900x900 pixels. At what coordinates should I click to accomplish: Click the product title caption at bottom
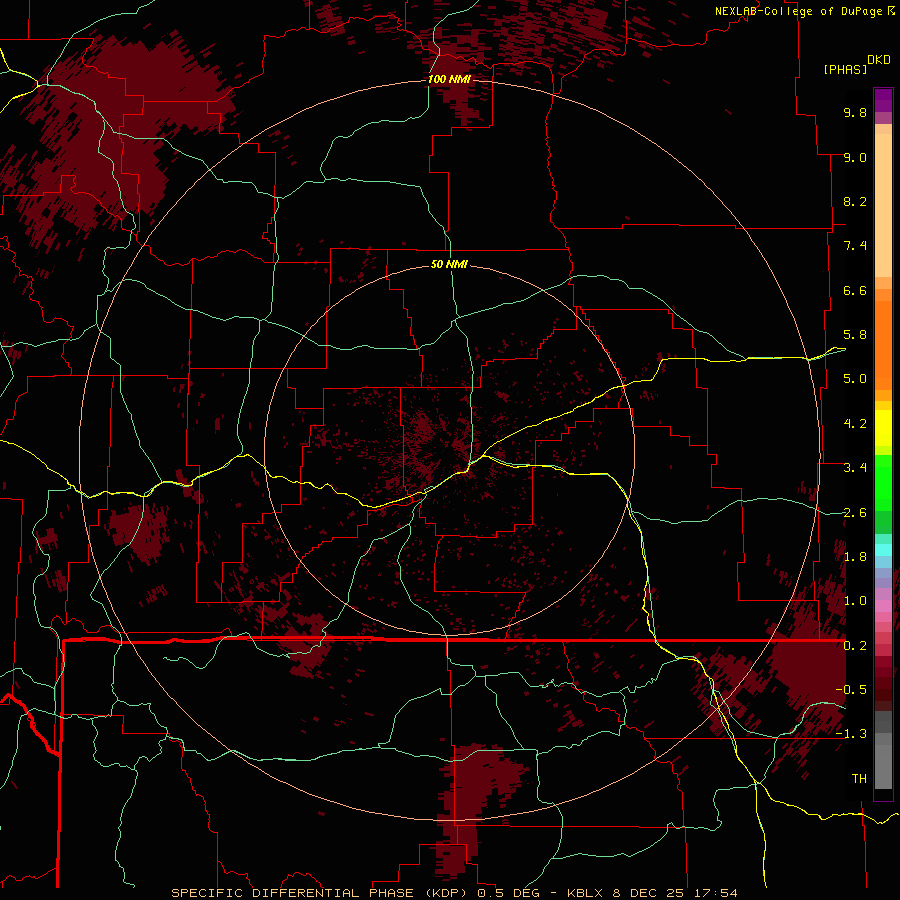pyautogui.click(x=455, y=893)
